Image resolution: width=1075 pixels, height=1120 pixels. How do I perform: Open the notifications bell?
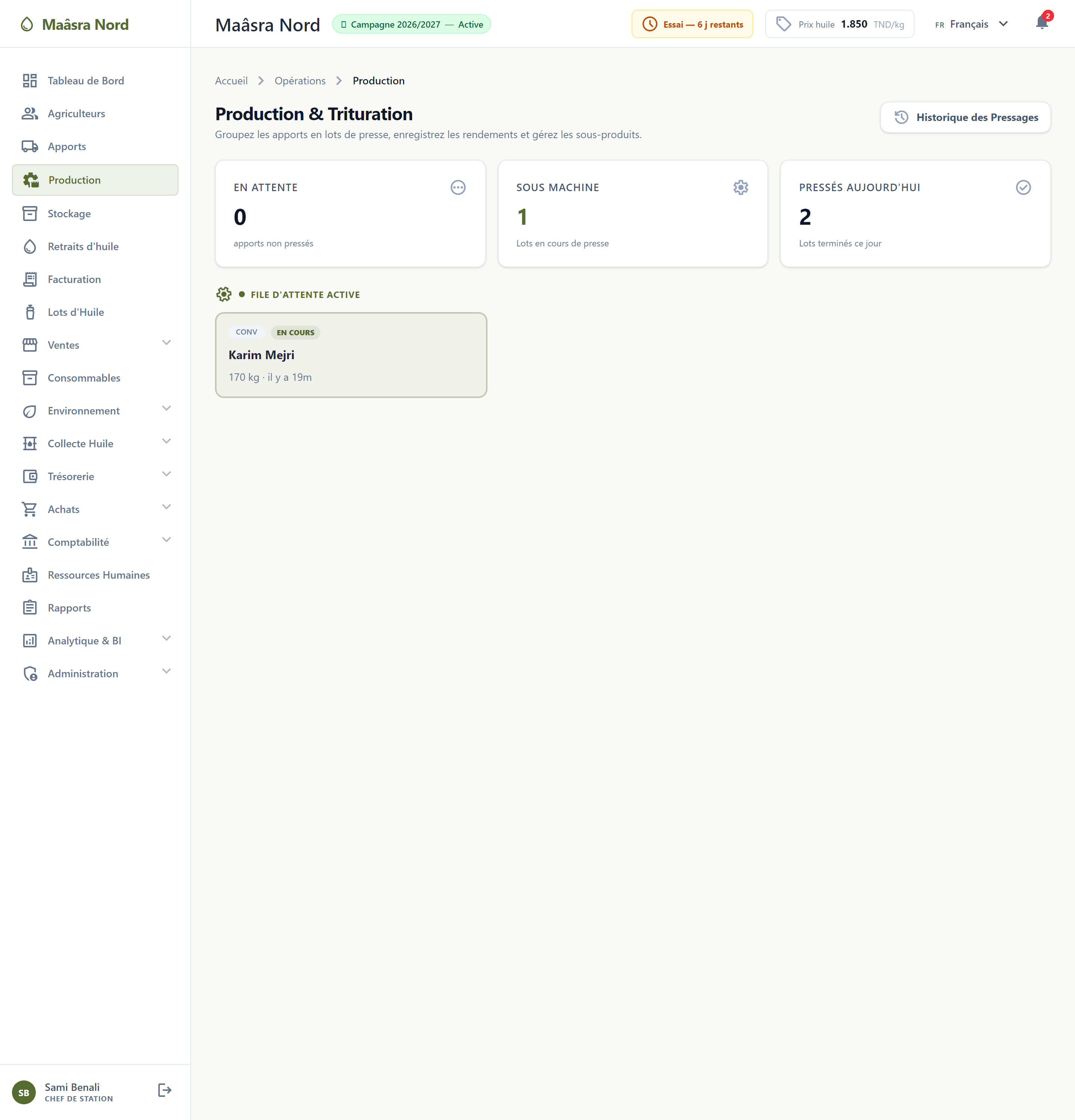point(1042,24)
